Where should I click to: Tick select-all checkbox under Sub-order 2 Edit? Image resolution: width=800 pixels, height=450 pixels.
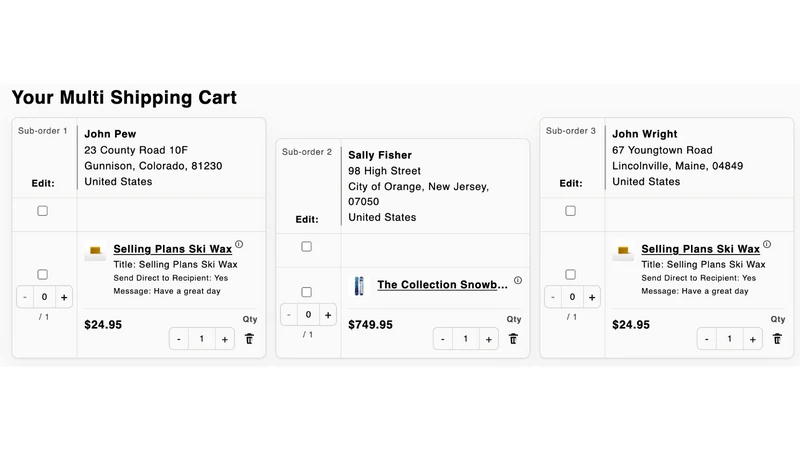click(x=307, y=246)
